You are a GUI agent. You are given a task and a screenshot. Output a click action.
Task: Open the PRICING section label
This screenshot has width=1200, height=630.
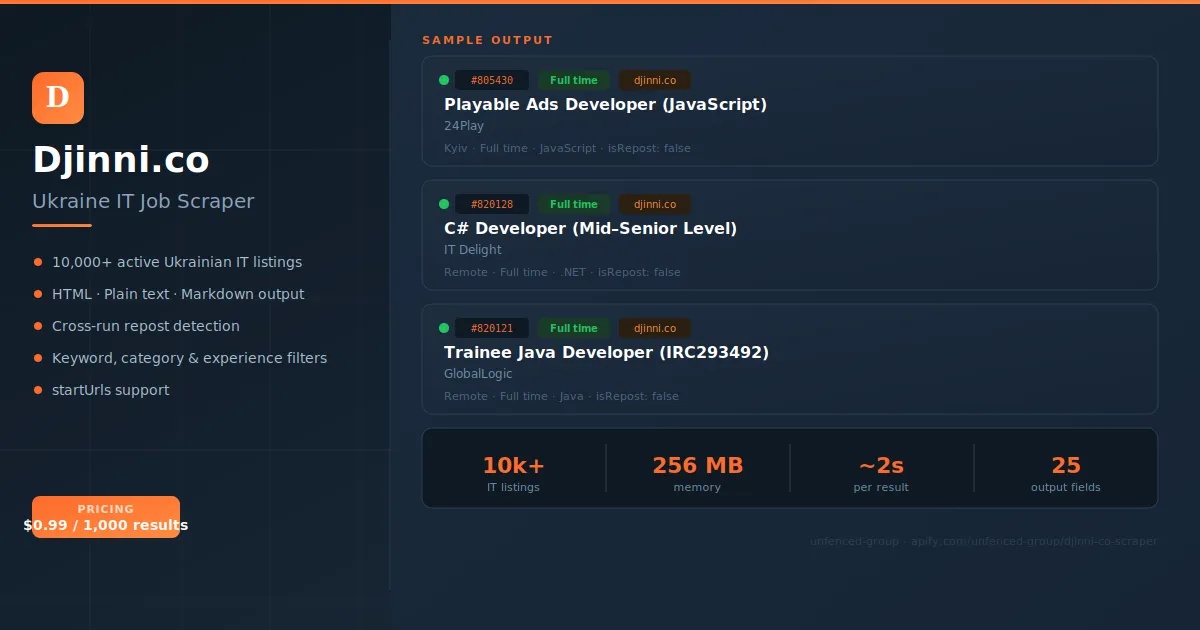coord(105,508)
